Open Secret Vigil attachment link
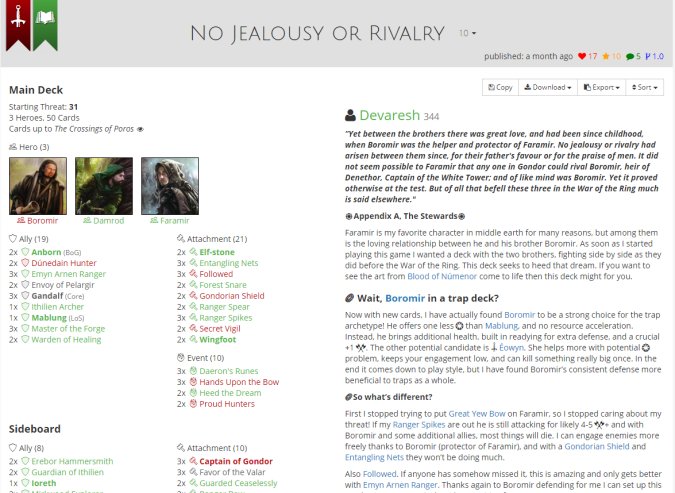The width and height of the screenshot is (675, 493). (220, 329)
